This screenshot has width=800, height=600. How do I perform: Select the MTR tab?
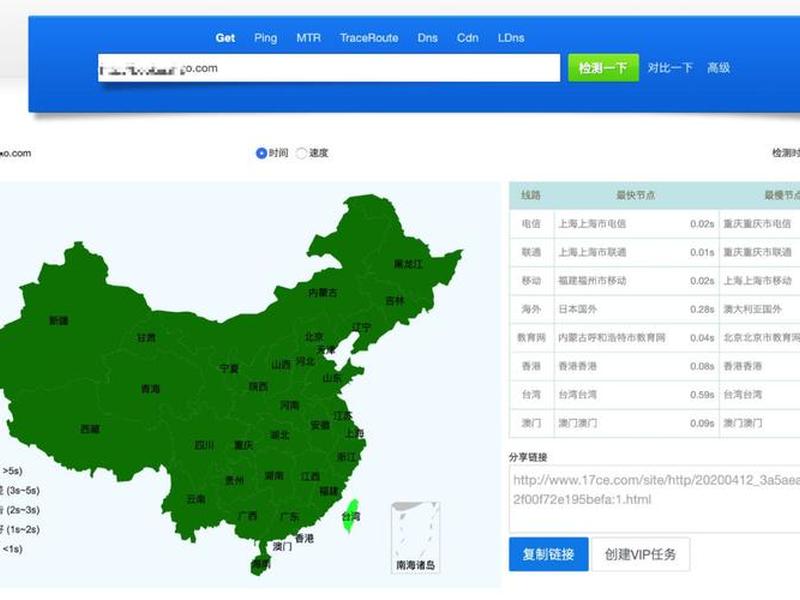pos(309,38)
